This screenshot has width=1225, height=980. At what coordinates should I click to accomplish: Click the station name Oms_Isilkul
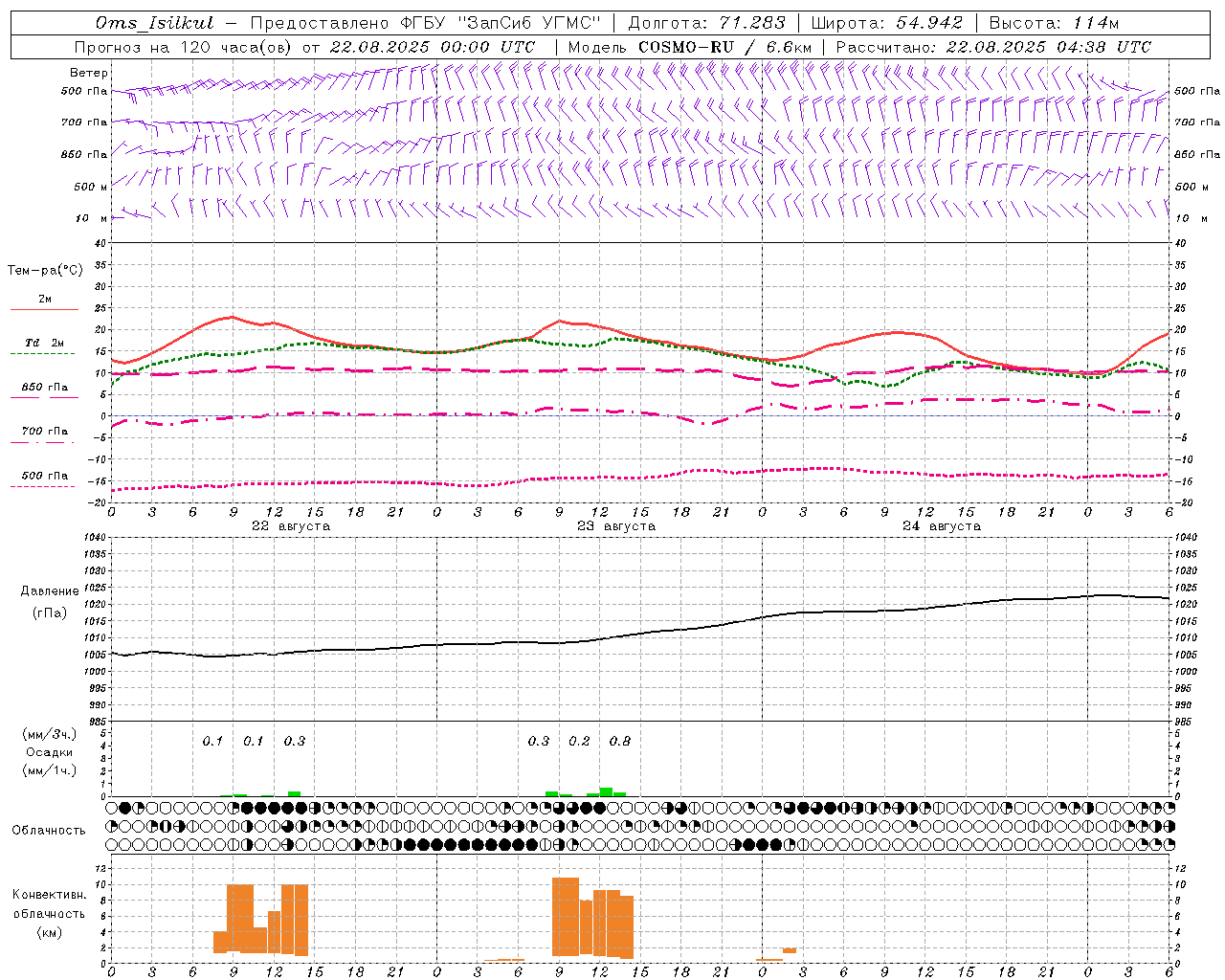click(155, 23)
